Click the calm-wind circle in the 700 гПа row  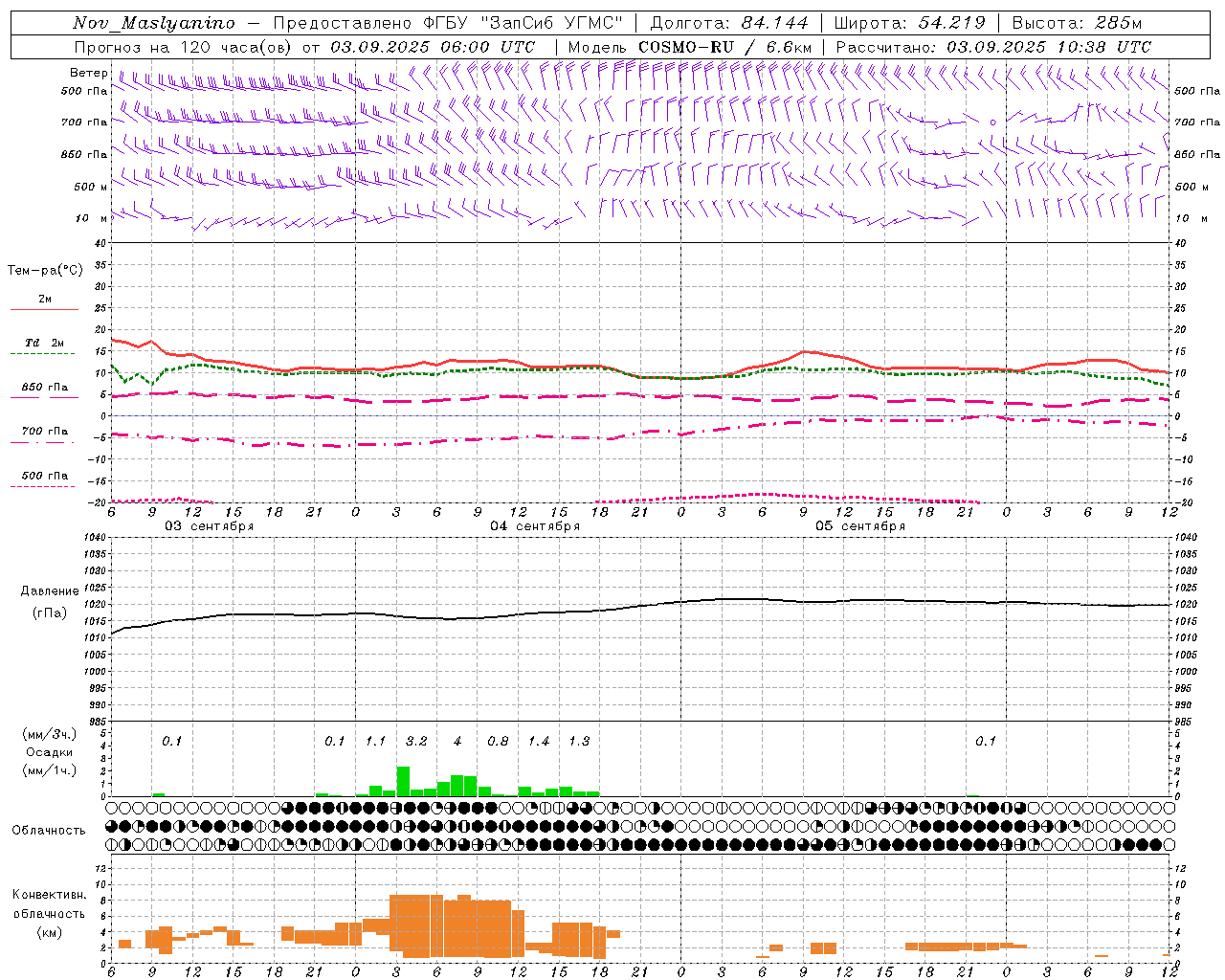coord(992,122)
